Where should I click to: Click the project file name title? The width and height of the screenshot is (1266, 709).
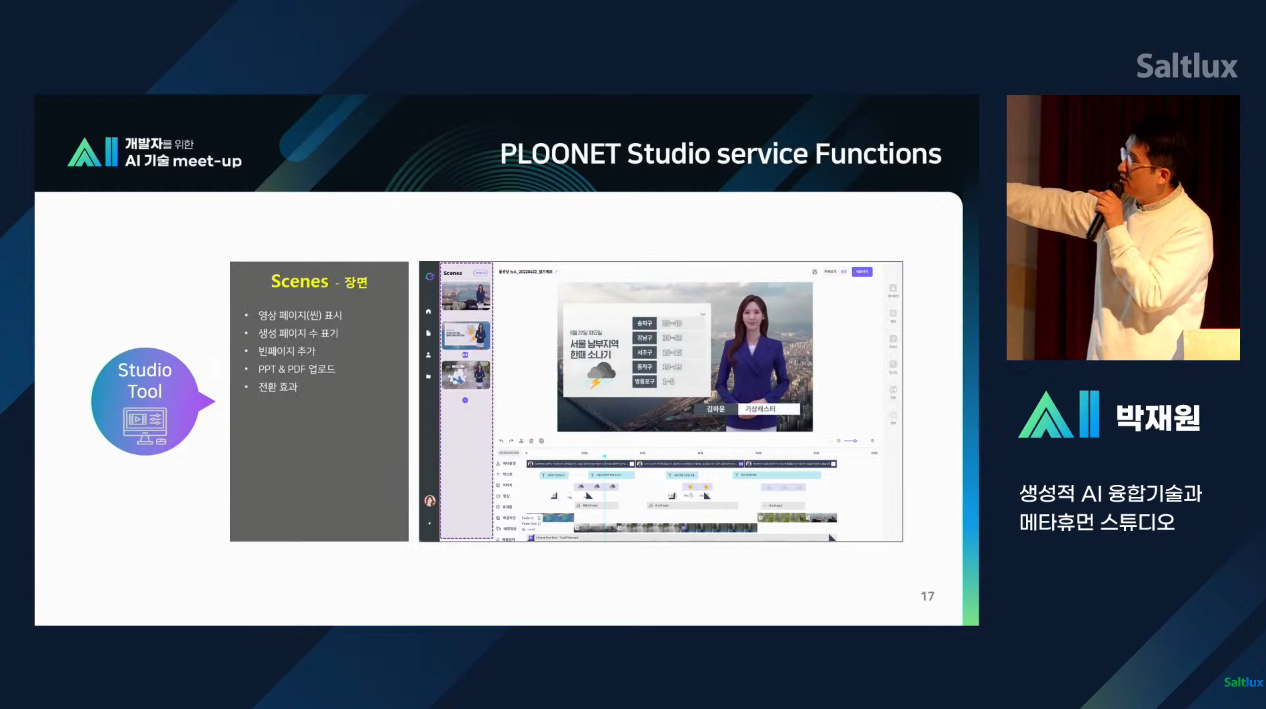[x=525, y=272]
